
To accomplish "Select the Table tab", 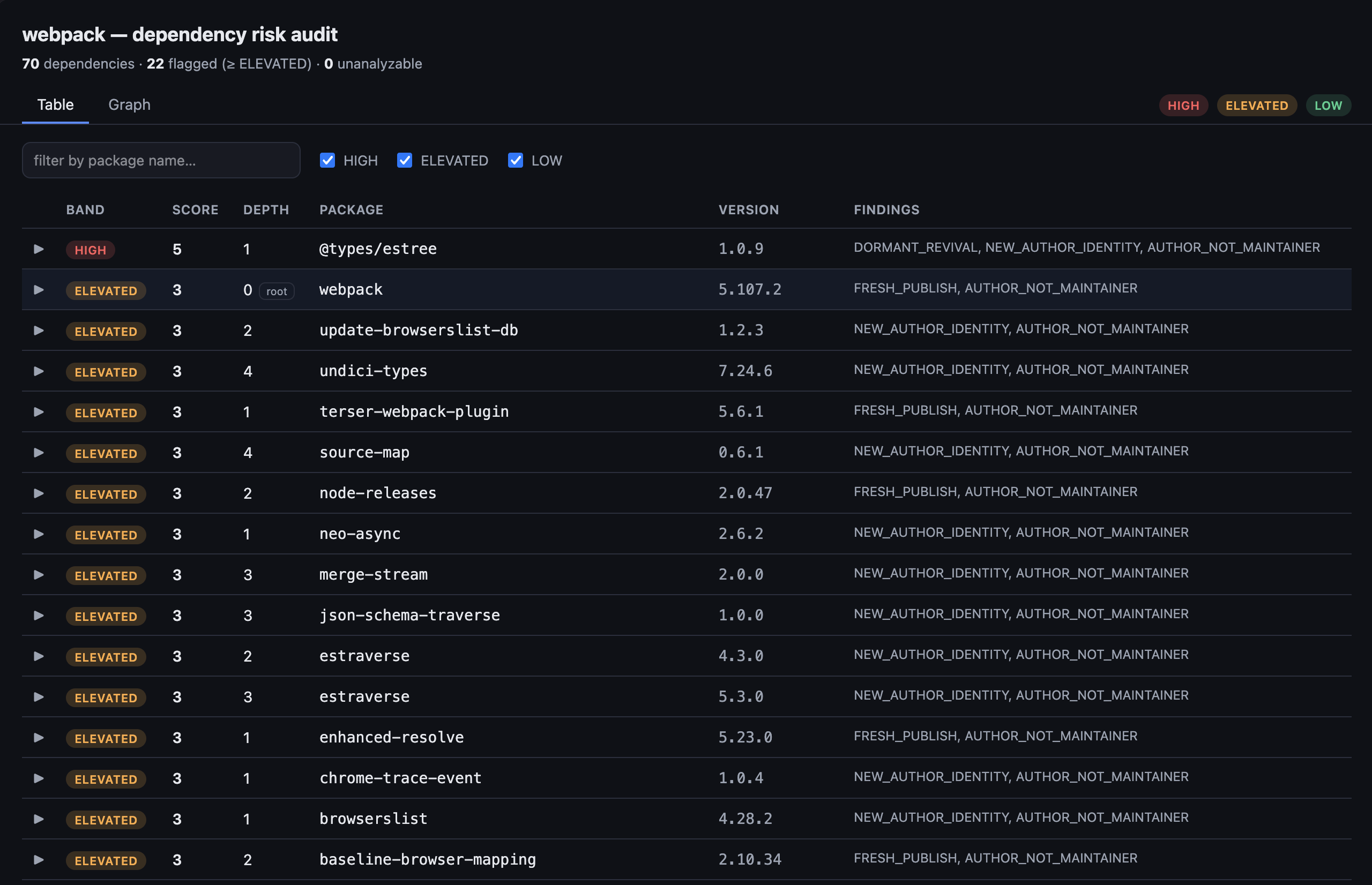I will [55, 104].
